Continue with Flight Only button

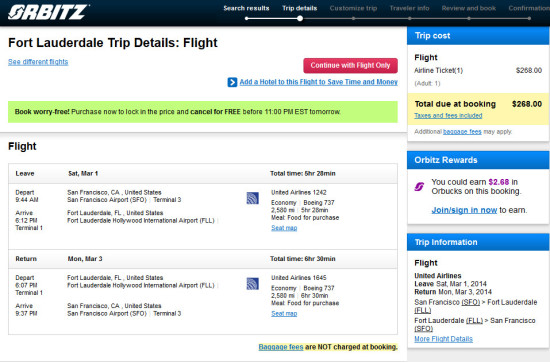pos(350,66)
